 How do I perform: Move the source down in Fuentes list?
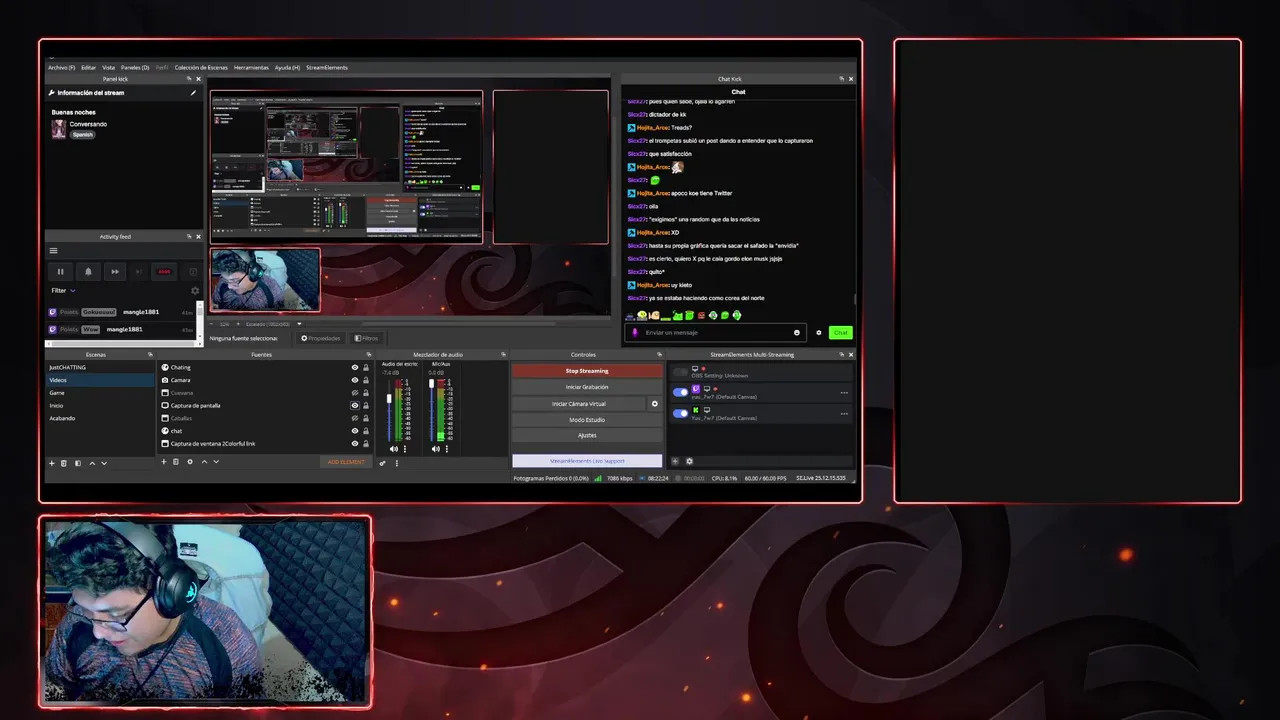(x=216, y=462)
